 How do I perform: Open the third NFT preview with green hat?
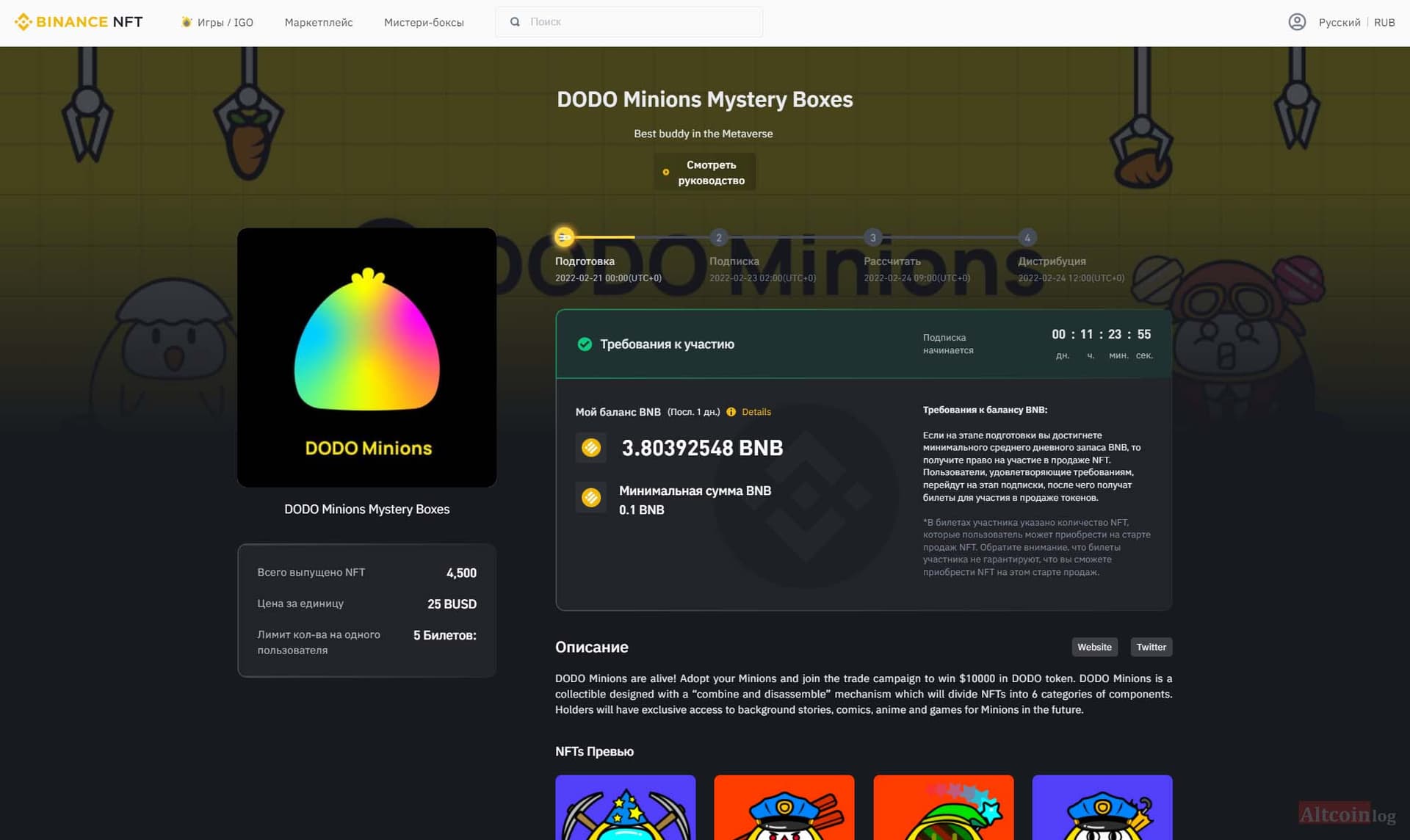(944, 807)
